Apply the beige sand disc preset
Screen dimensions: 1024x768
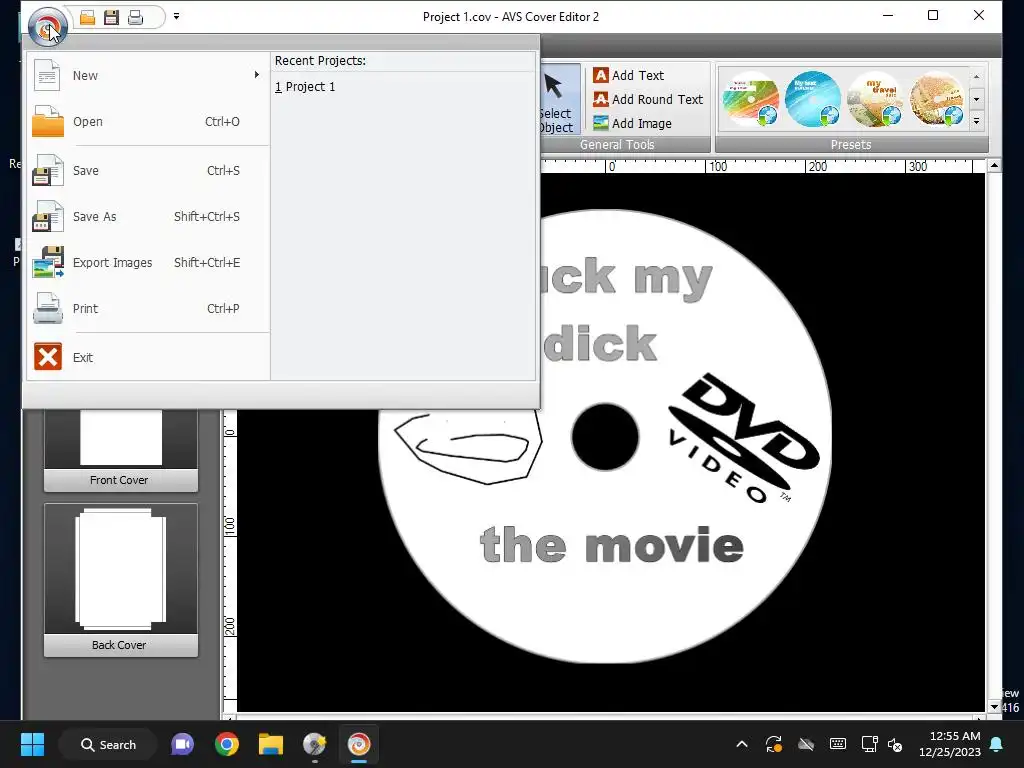click(937, 99)
